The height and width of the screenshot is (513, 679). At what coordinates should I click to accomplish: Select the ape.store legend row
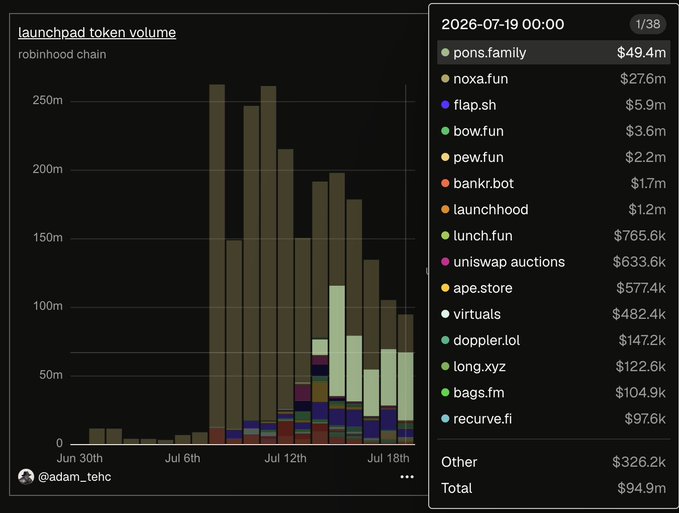click(553, 288)
